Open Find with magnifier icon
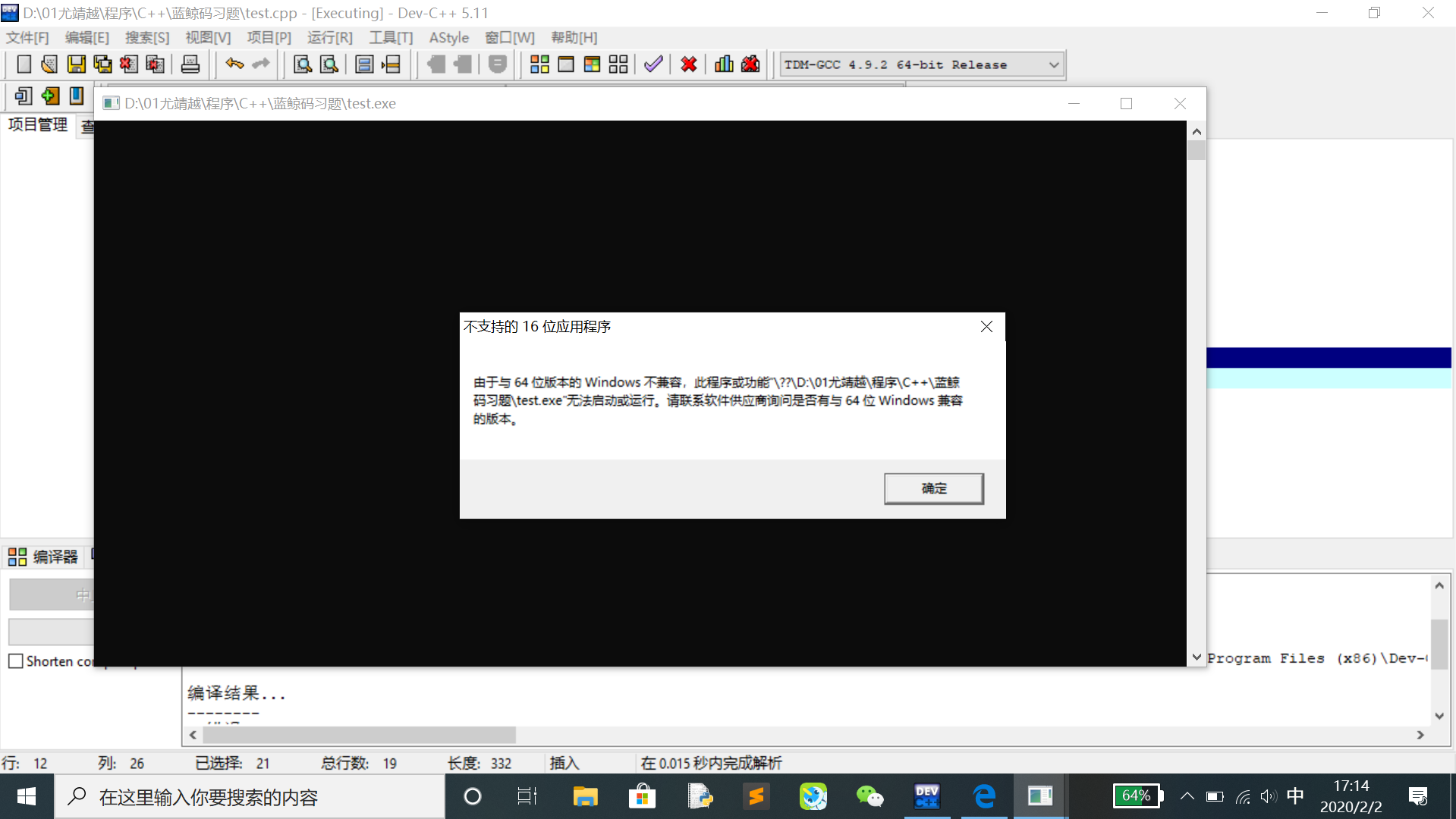The image size is (1456, 819). tap(302, 64)
